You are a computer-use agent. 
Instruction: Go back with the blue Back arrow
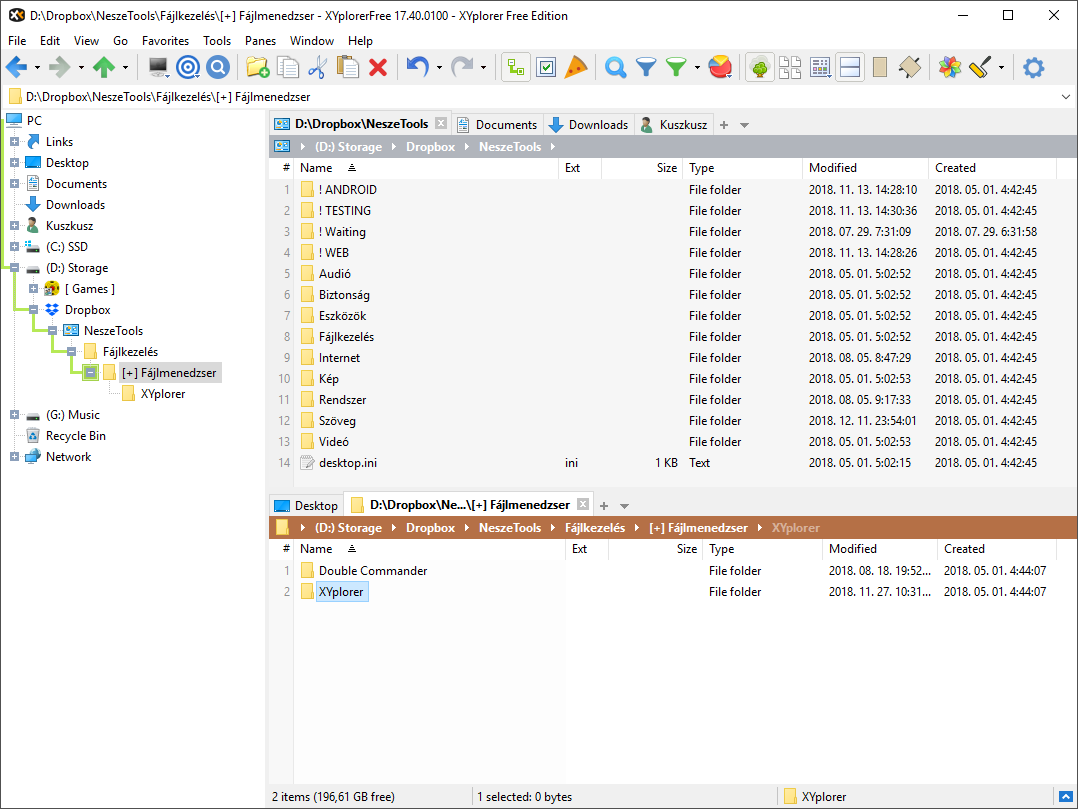pyautogui.click(x=16, y=67)
